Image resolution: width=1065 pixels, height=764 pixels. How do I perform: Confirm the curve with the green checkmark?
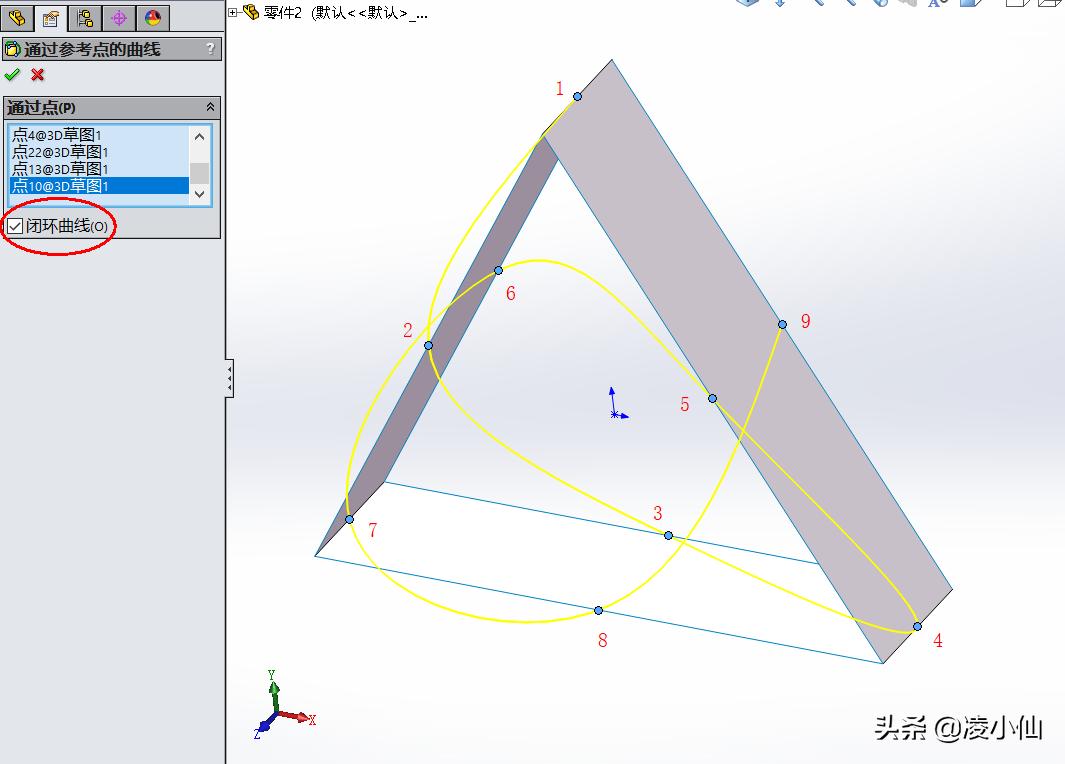pyautogui.click(x=12, y=74)
